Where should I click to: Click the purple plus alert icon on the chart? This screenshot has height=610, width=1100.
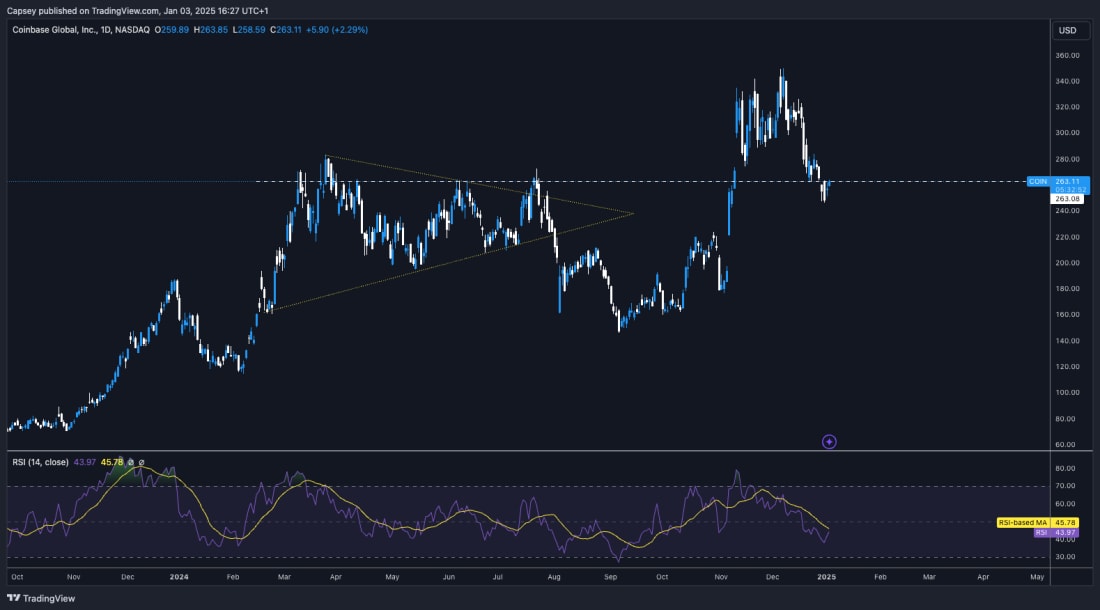tap(828, 441)
